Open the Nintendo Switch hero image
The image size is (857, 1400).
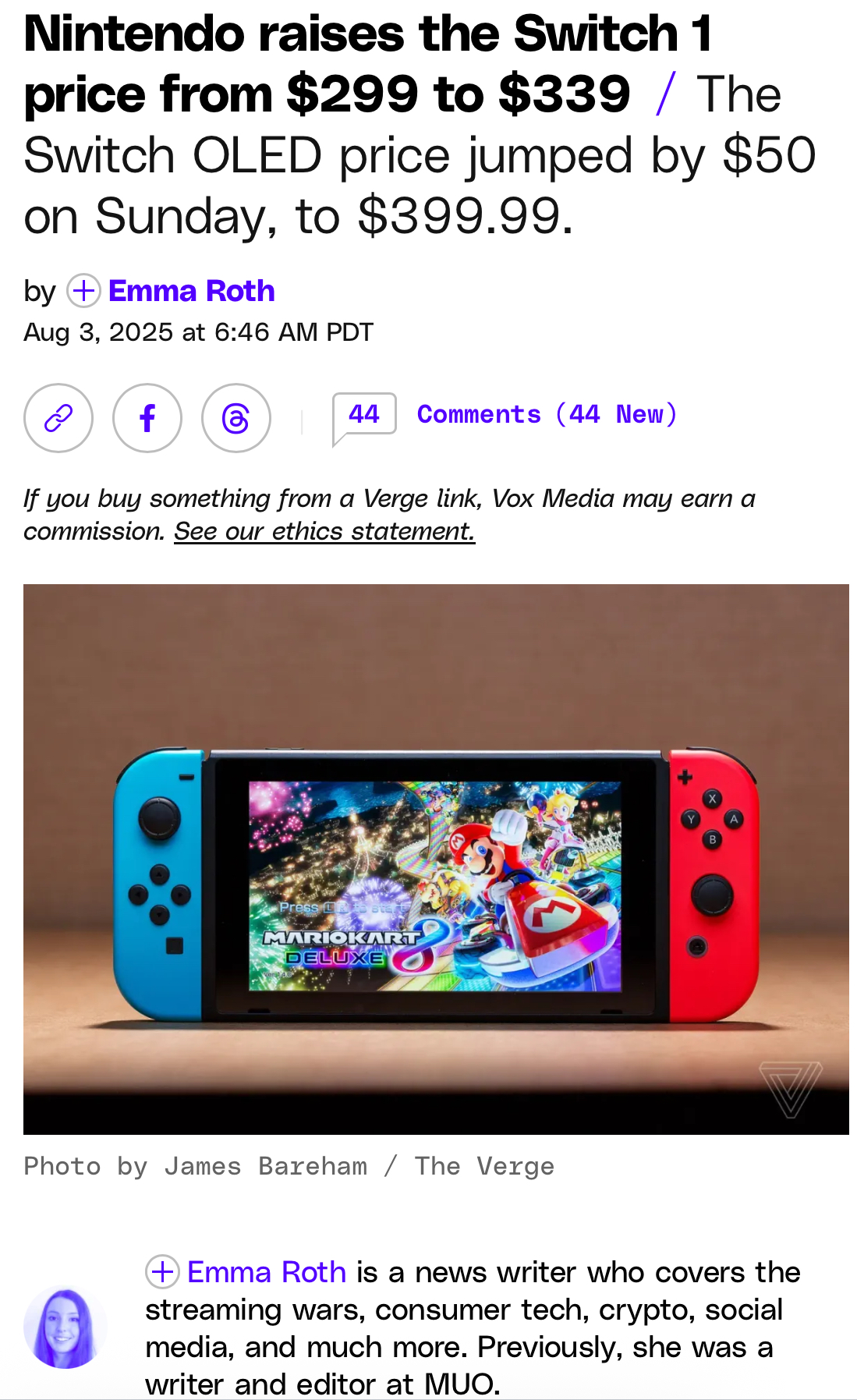coord(436,859)
